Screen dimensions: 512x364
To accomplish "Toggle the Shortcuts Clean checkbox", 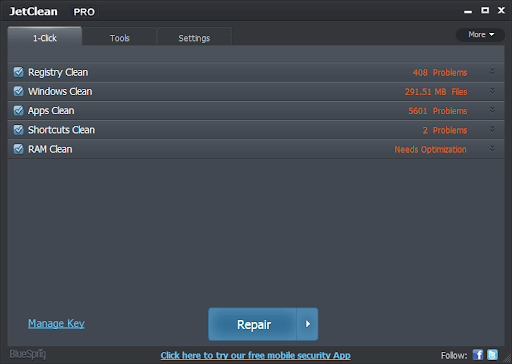I will pyautogui.click(x=19, y=129).
